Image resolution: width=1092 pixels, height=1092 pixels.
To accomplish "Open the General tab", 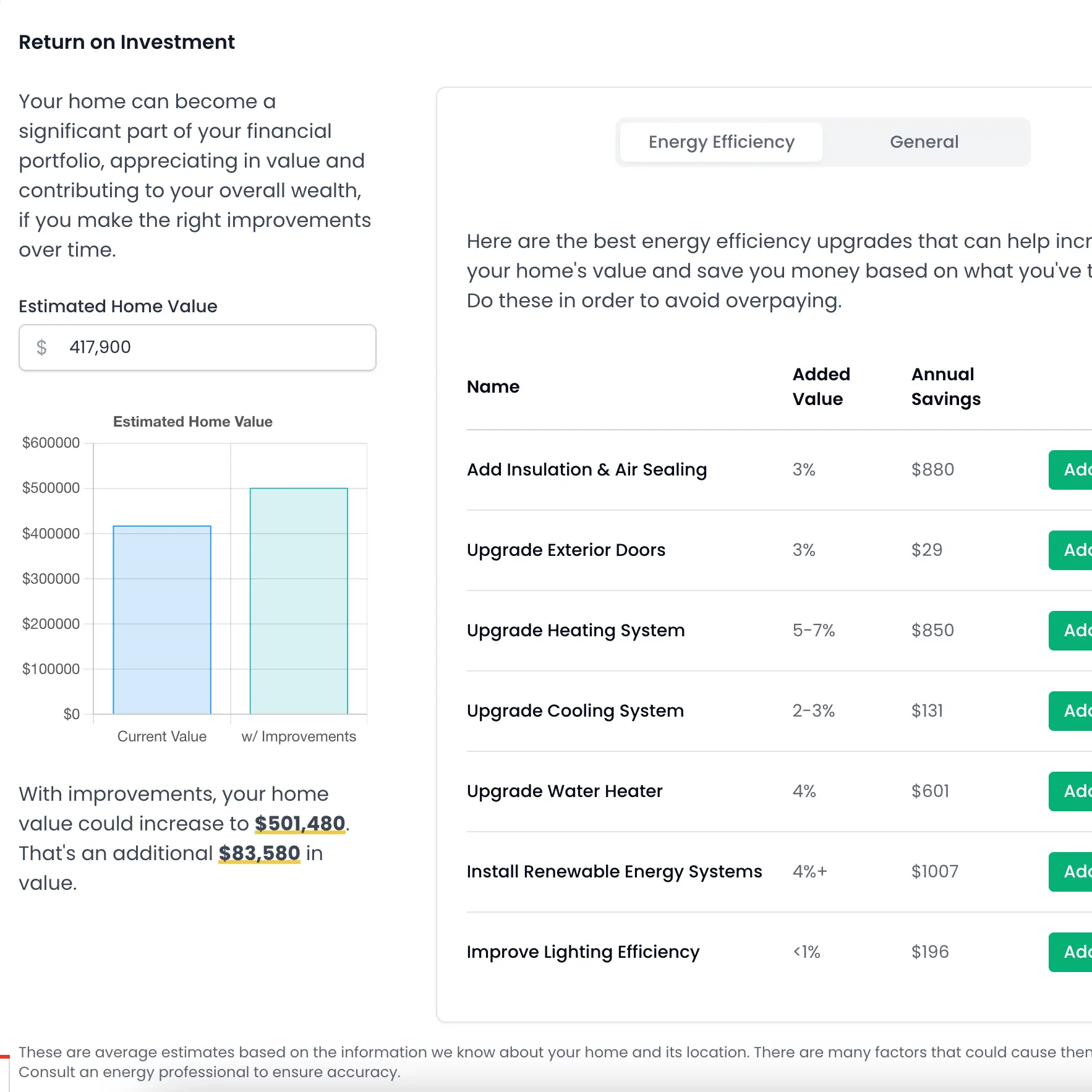I will (924, 142).
